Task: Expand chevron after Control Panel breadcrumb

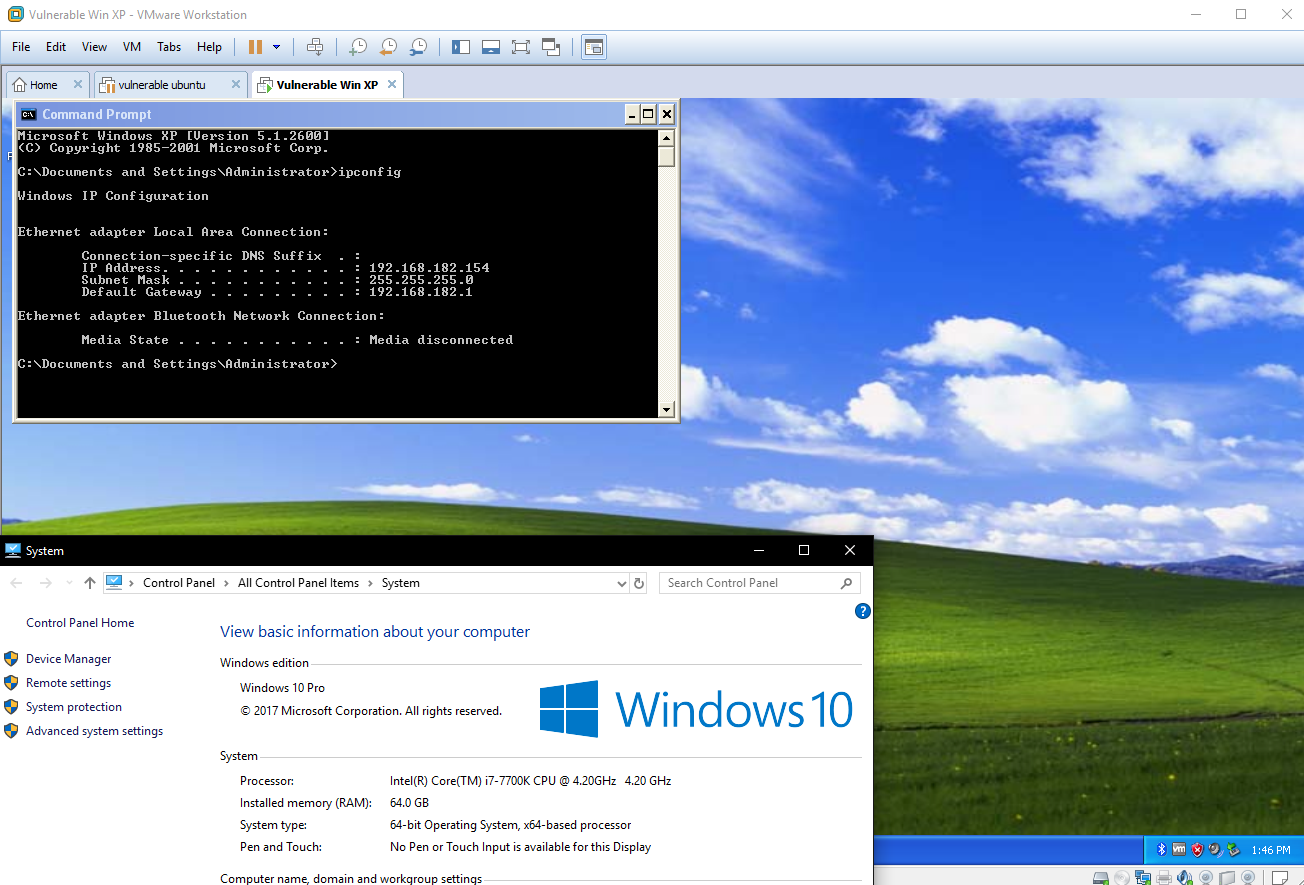Action: 226,583
